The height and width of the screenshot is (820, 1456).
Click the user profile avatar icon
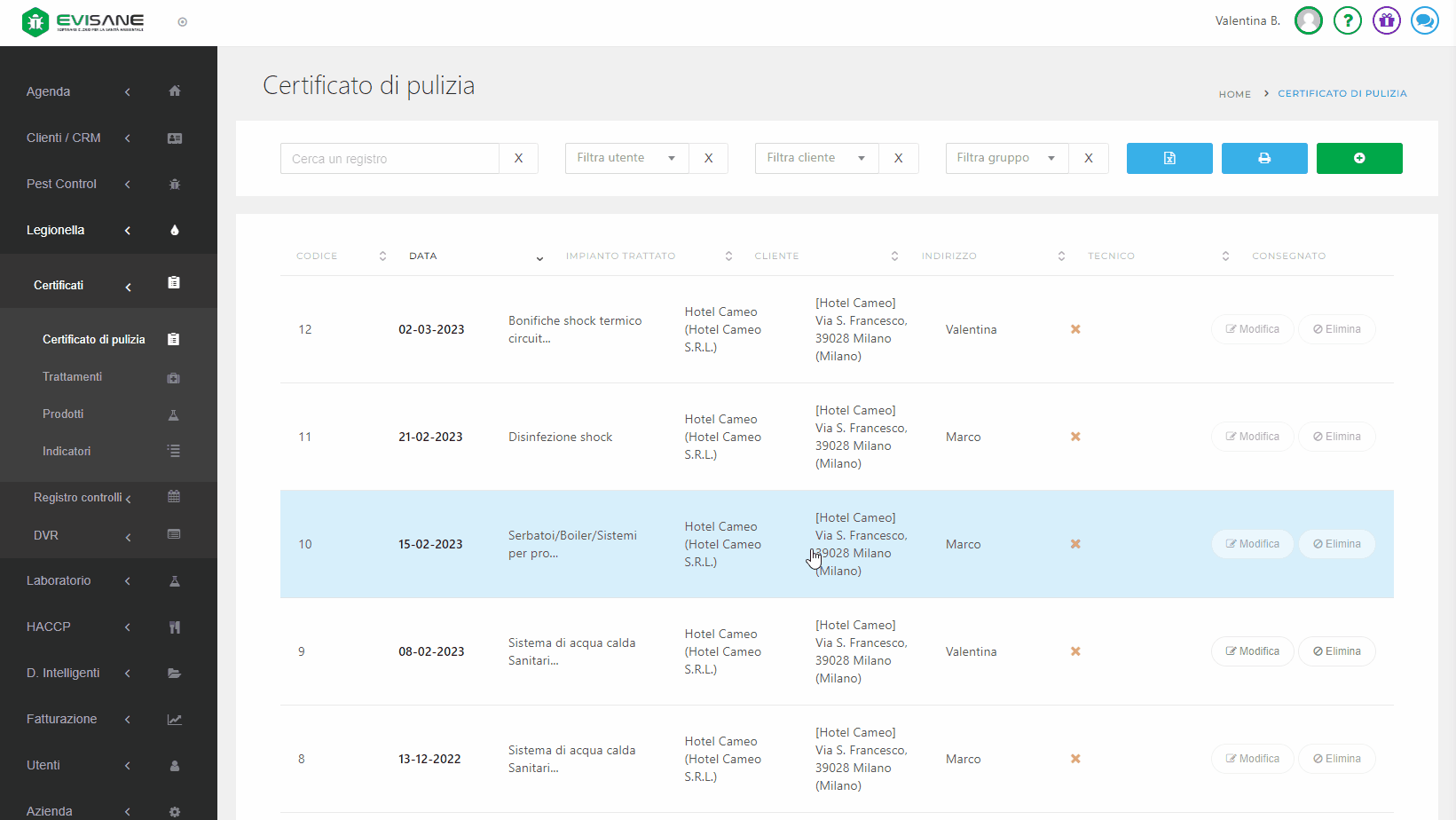coord(1308,20)
